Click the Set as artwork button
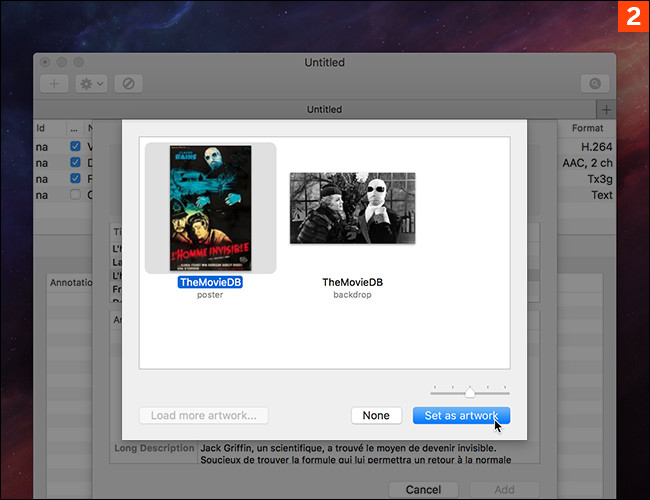 460,415
